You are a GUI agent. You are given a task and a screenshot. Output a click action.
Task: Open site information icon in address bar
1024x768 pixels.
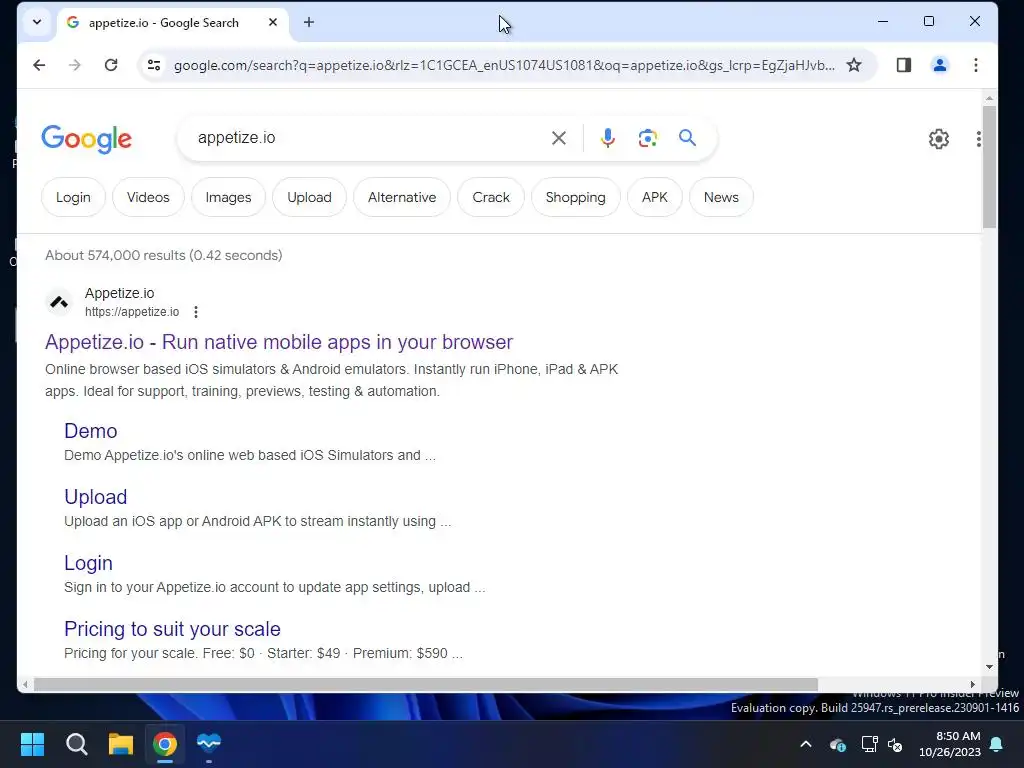point(154,65)
